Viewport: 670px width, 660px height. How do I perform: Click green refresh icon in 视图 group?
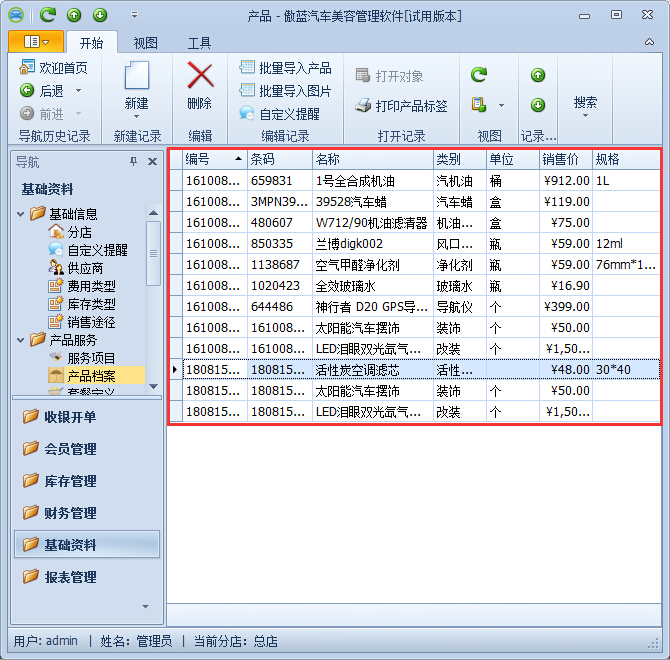[479, 75]
